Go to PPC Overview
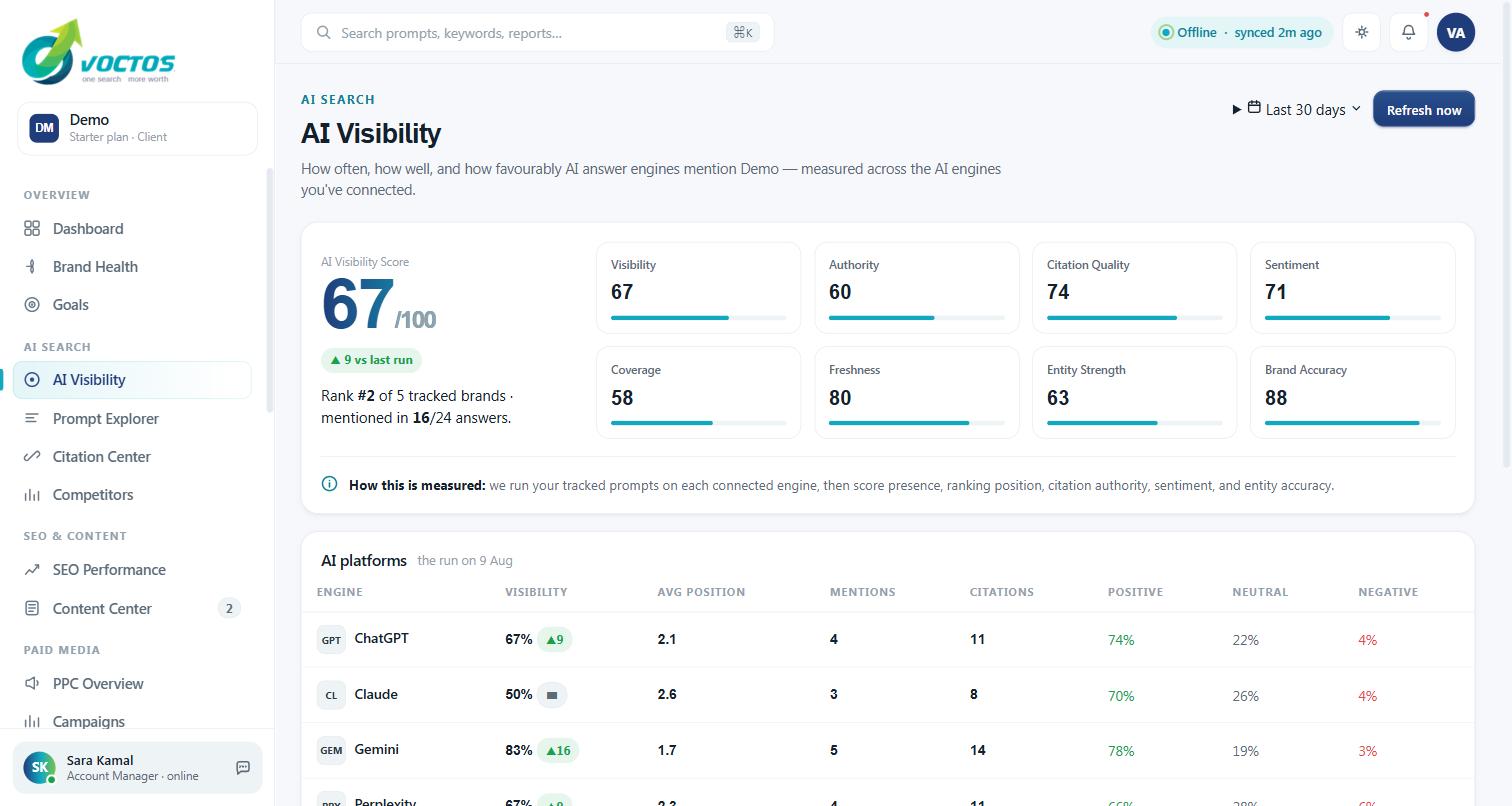This screenshot has height=806, width=1512. 132,684
